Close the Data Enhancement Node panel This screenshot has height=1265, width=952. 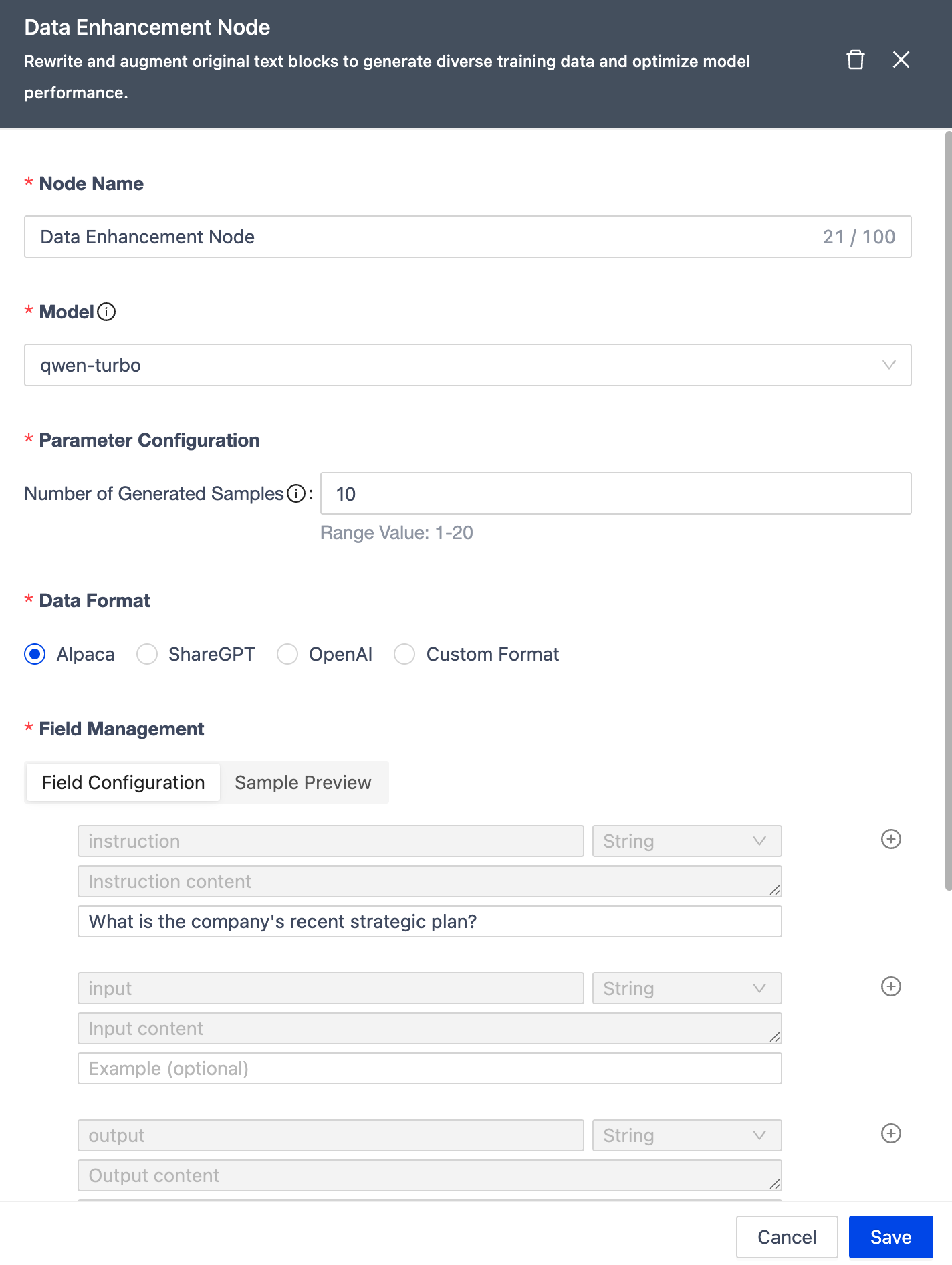tap(901, 60)
